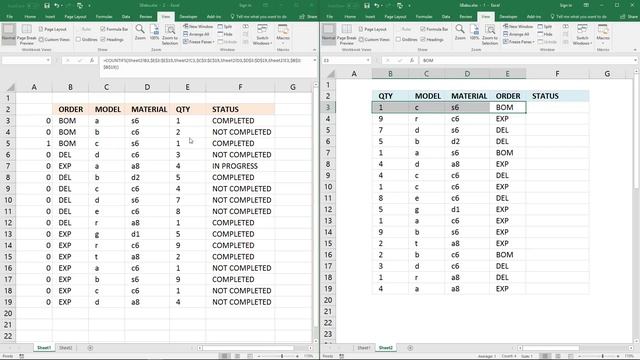
Task: Click Hide in right window ribbon
Action: point(545,34)
